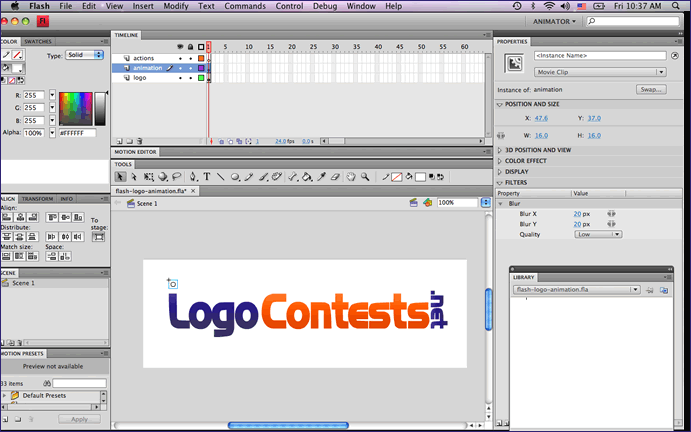Select the Paint Bucket tool
This screenshot has width=691, height=432.
[307, 177]
